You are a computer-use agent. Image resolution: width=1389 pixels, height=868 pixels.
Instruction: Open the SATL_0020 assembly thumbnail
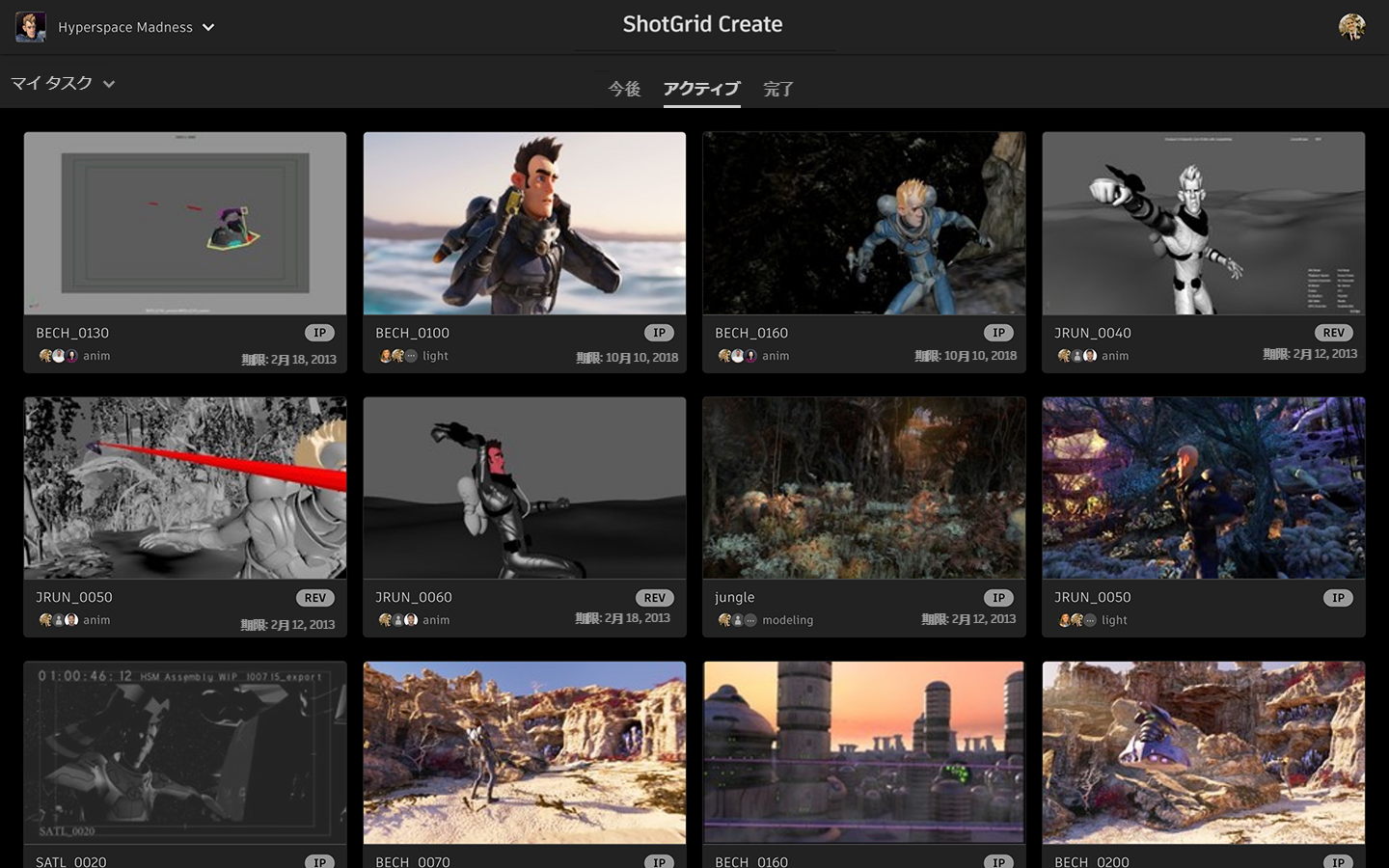(x=184, y=753)
